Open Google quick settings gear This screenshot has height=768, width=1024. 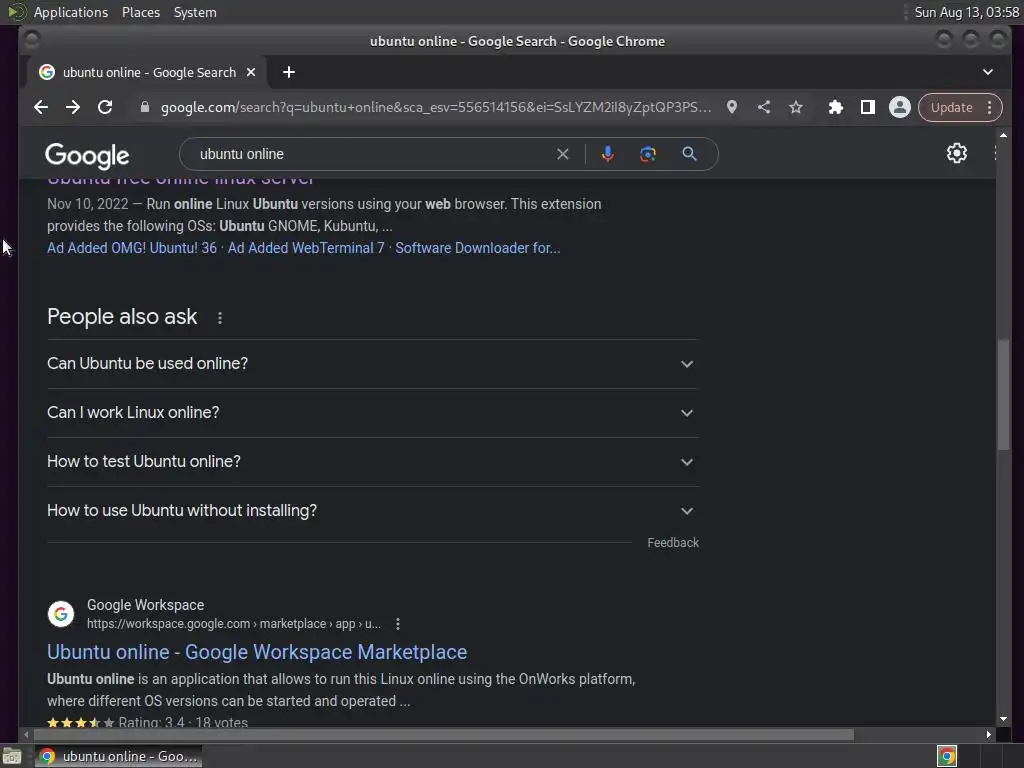click(957, 153)
